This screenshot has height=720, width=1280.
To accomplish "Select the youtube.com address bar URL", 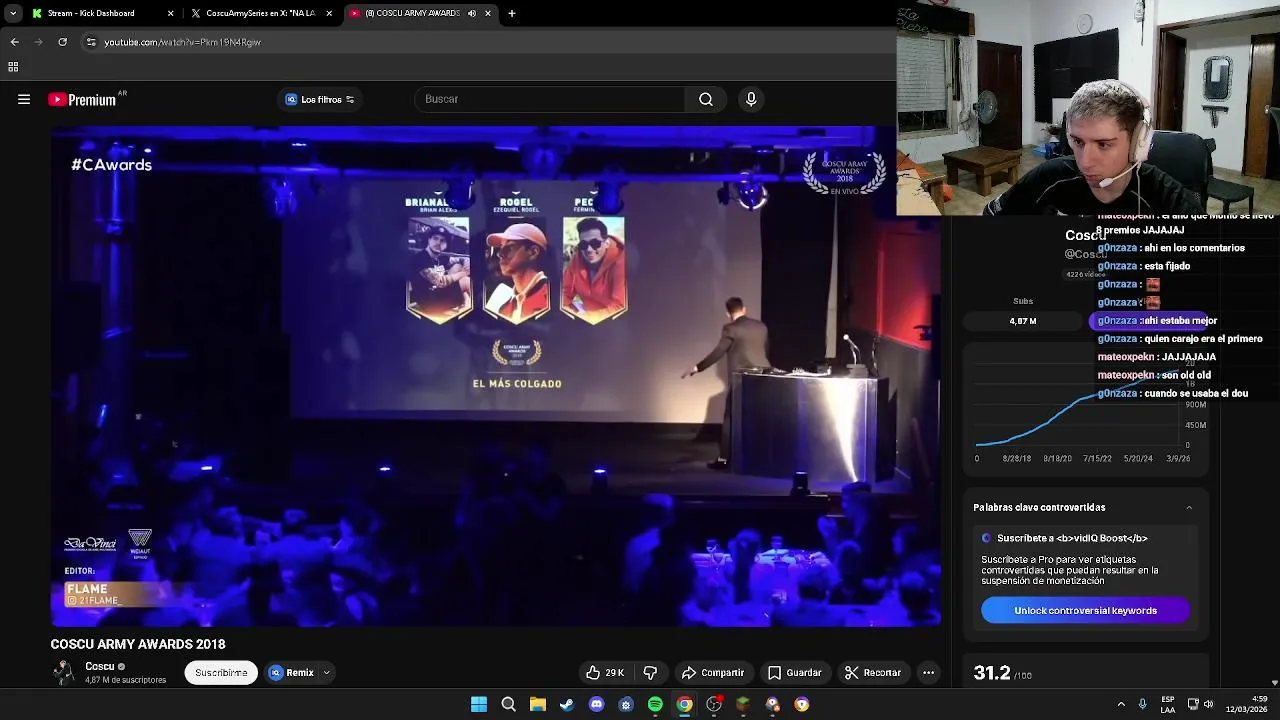I will [x=182, y=42].
